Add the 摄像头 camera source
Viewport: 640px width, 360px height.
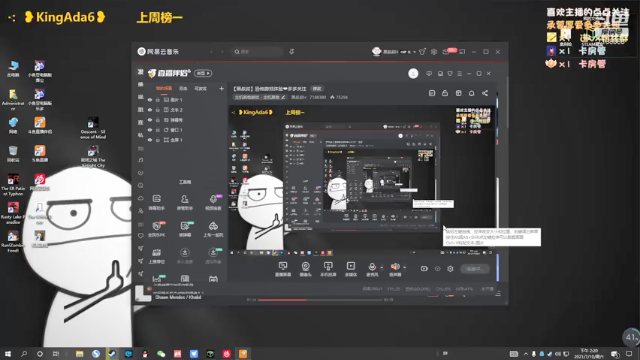(x=305, y=269)
